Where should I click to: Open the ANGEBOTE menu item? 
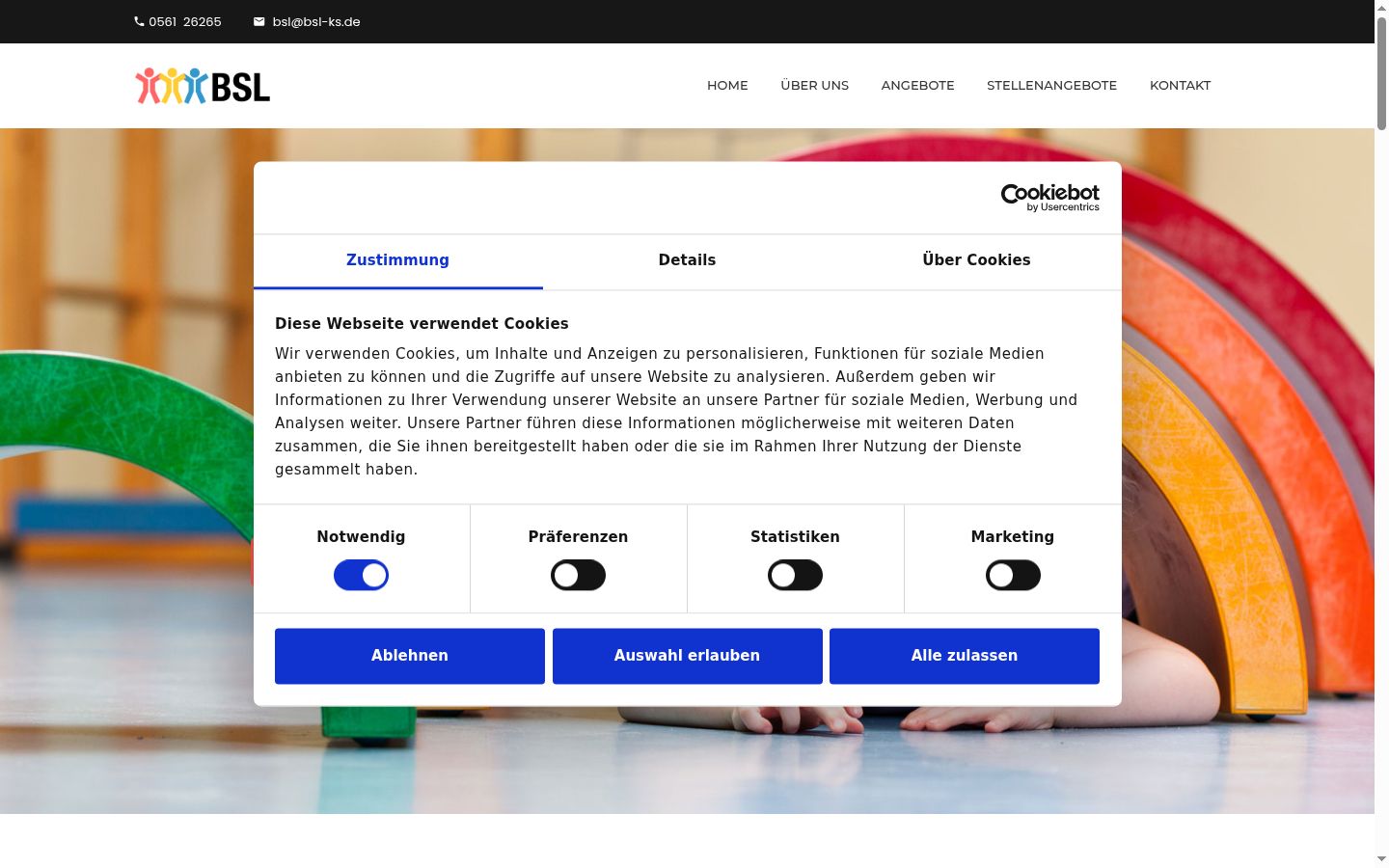[x=917, y=86]
